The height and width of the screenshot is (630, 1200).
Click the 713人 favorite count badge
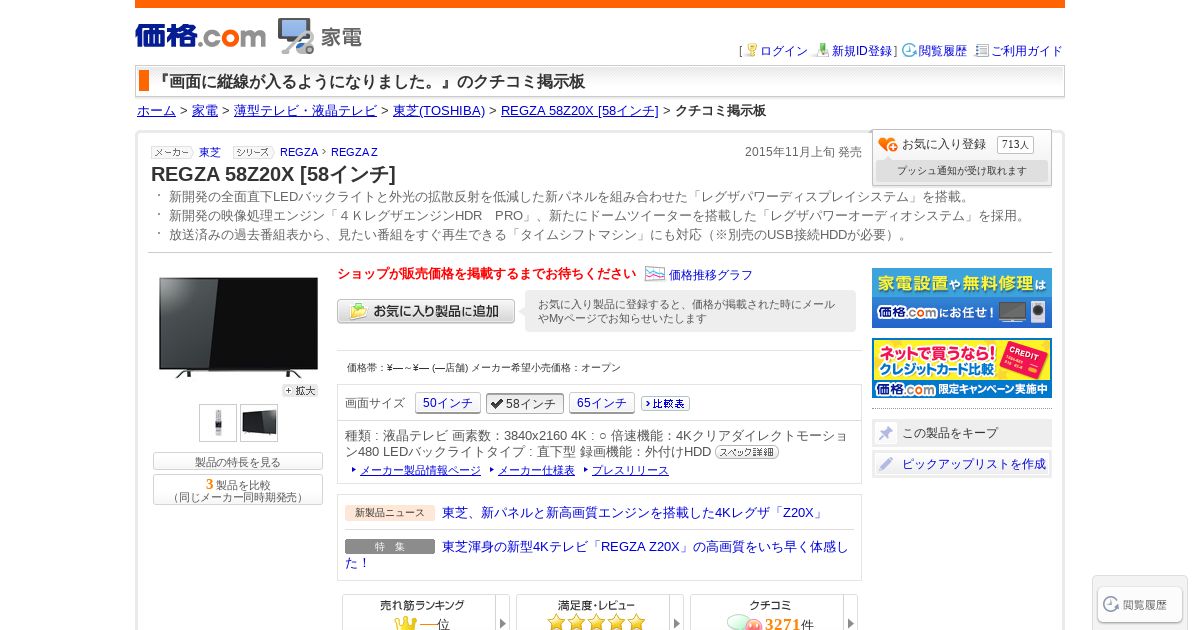[x=1015, y=145]
